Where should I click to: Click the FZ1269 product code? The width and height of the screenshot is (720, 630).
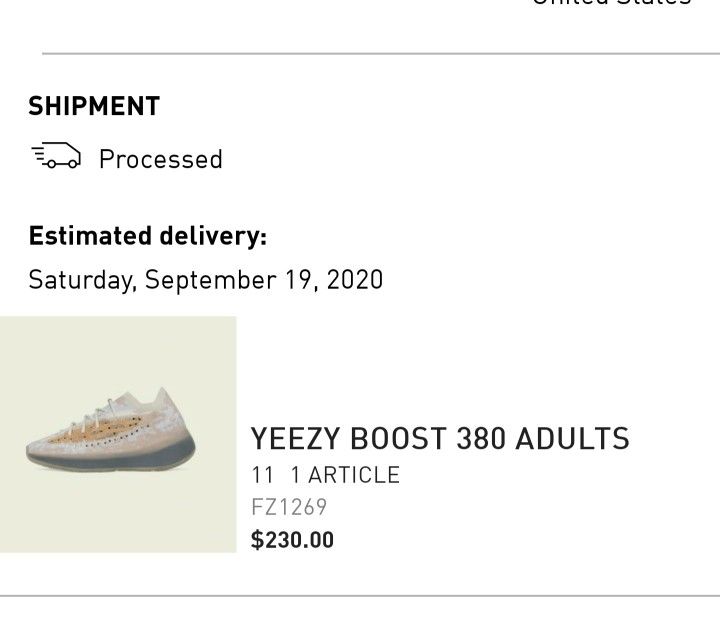(289, 507)
